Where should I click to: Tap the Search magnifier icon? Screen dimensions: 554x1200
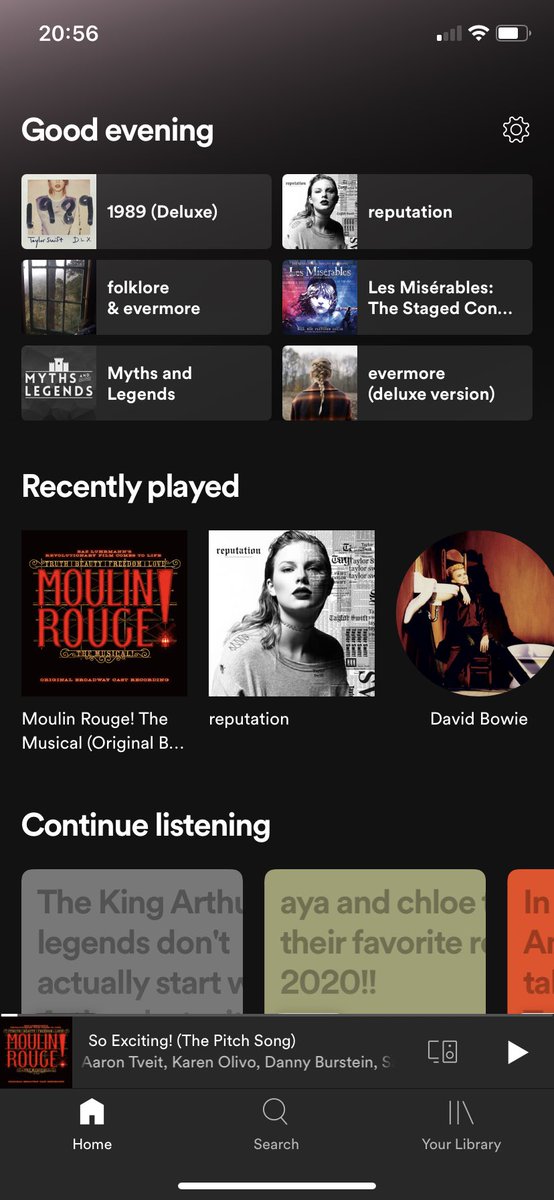(x=275, y=1112)
